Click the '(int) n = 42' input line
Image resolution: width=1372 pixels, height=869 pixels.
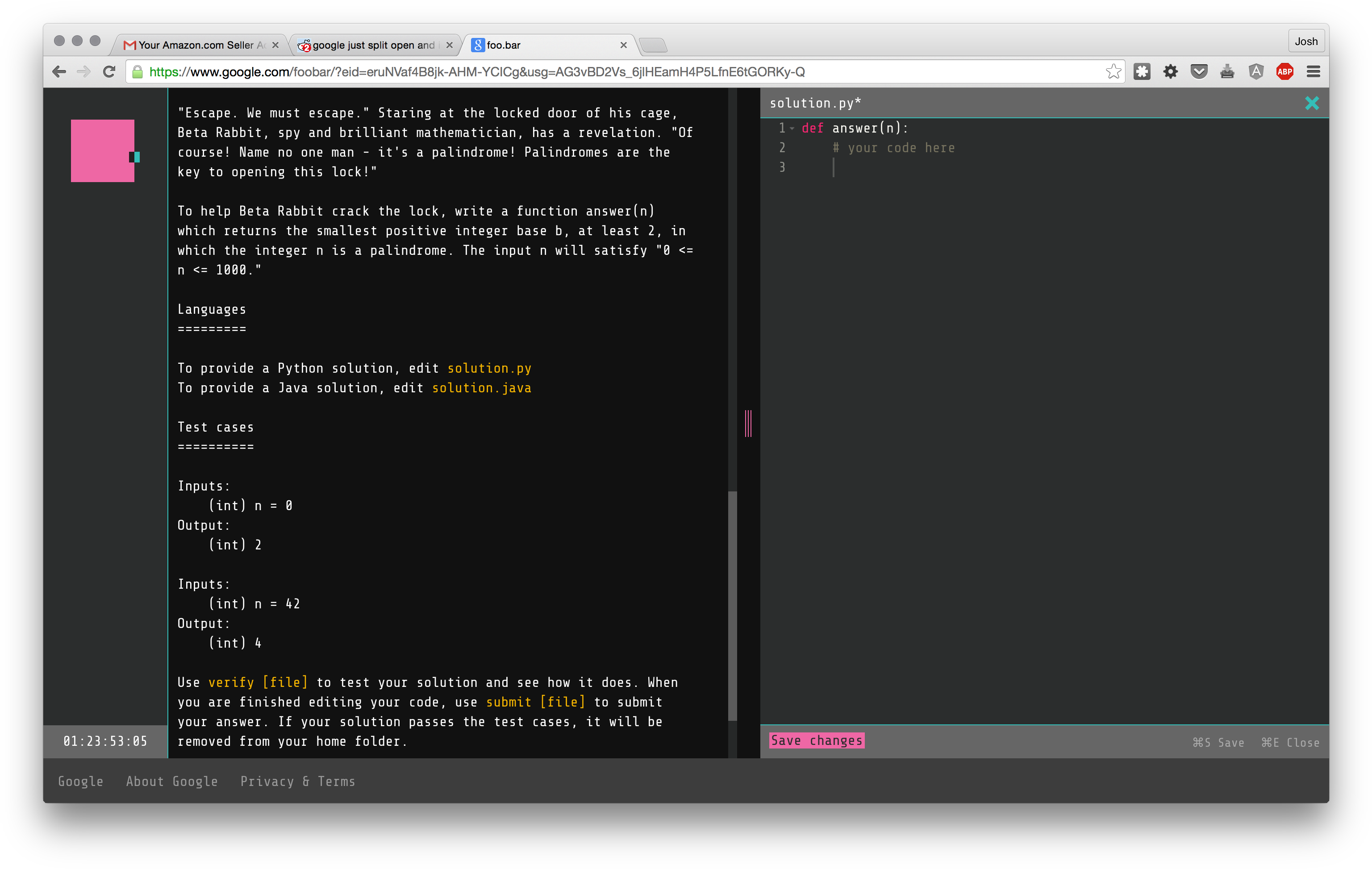[x=254, y=603]
